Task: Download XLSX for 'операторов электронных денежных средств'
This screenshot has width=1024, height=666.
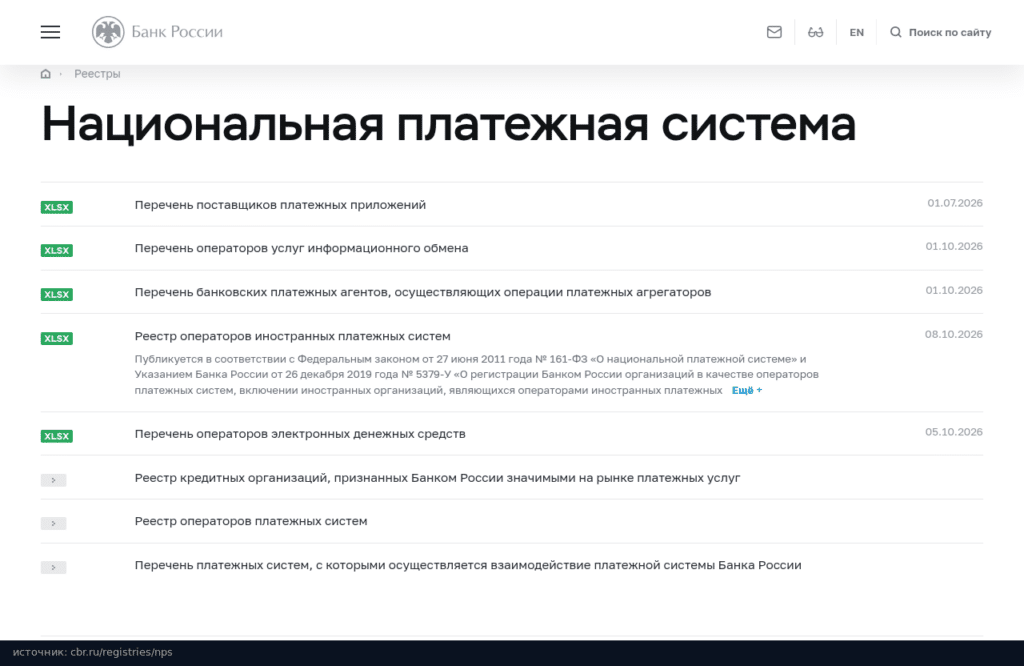Action: [x=57, y=436]
